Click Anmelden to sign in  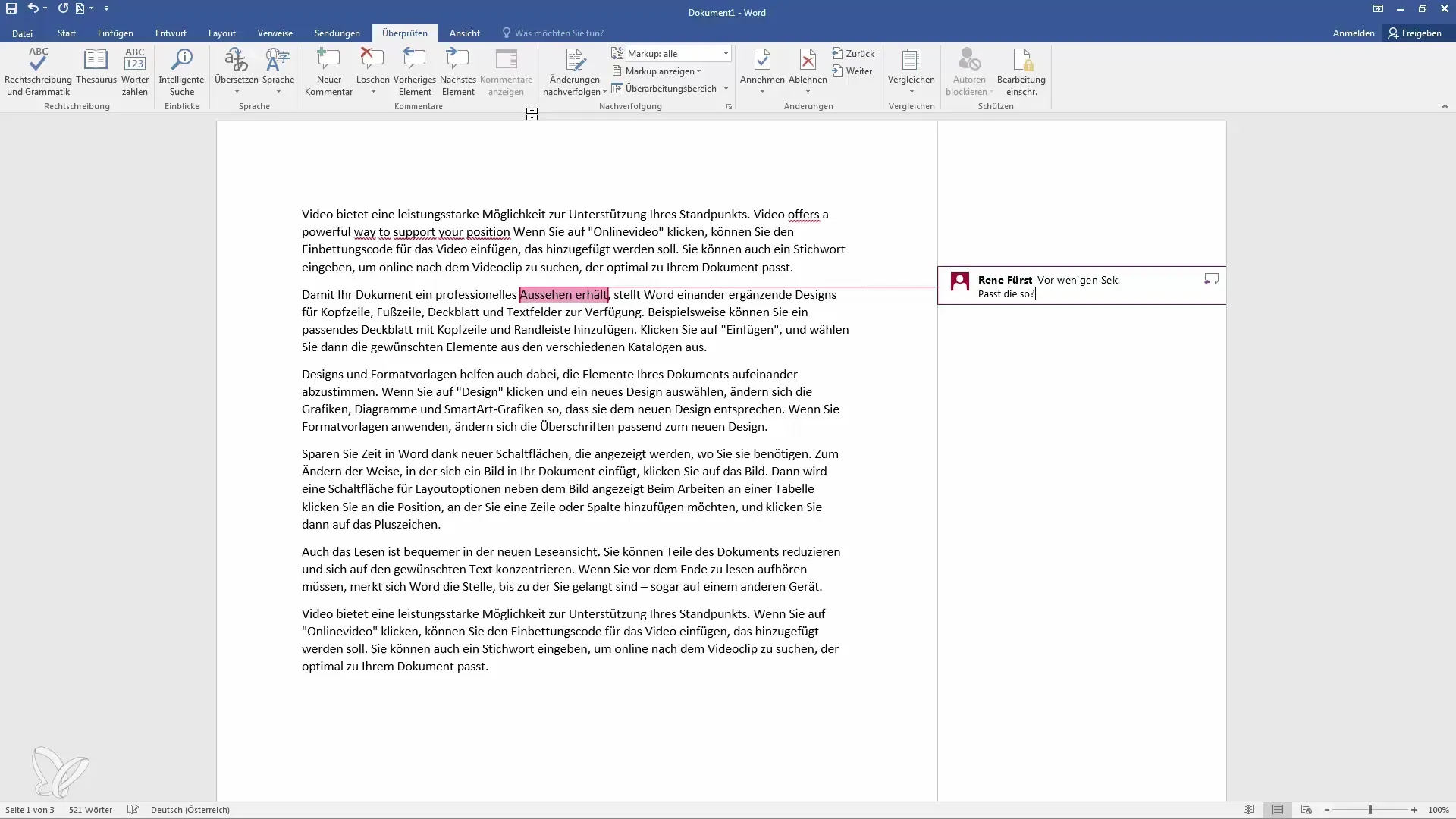[x=1354, y=33]
